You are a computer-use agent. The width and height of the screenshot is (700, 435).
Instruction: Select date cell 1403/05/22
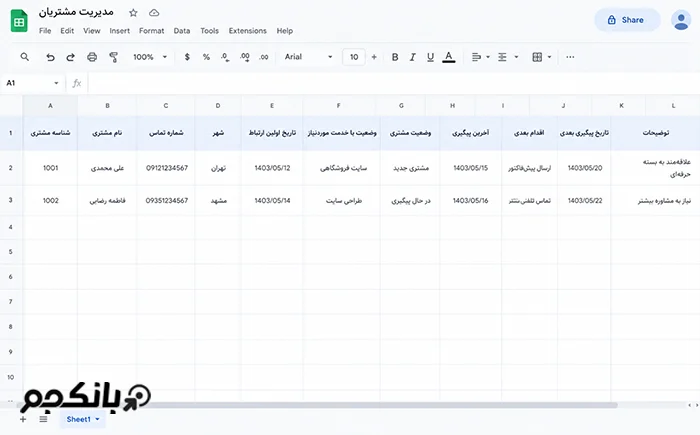tap(584, 201)
